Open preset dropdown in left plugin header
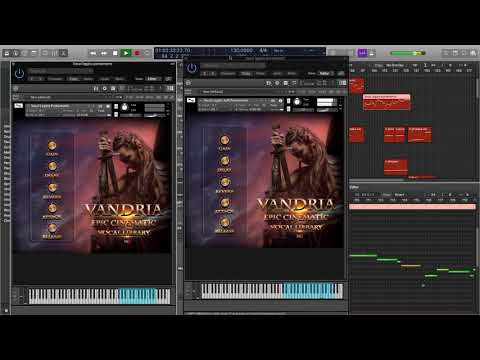The width and height of the screenshot is (480, 360). (x=61, y=71)
